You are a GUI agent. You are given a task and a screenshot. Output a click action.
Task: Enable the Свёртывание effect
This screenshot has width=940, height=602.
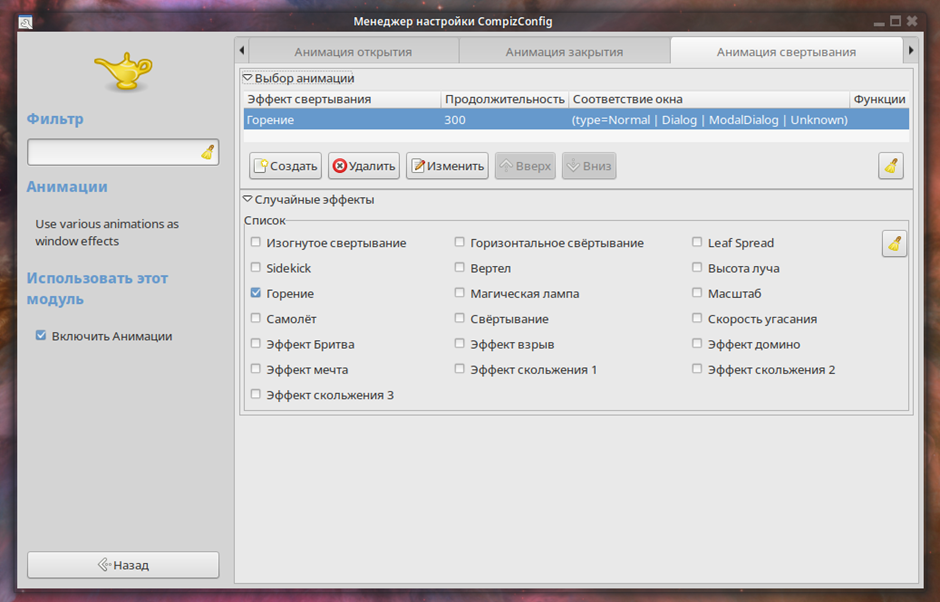[460, 318]
